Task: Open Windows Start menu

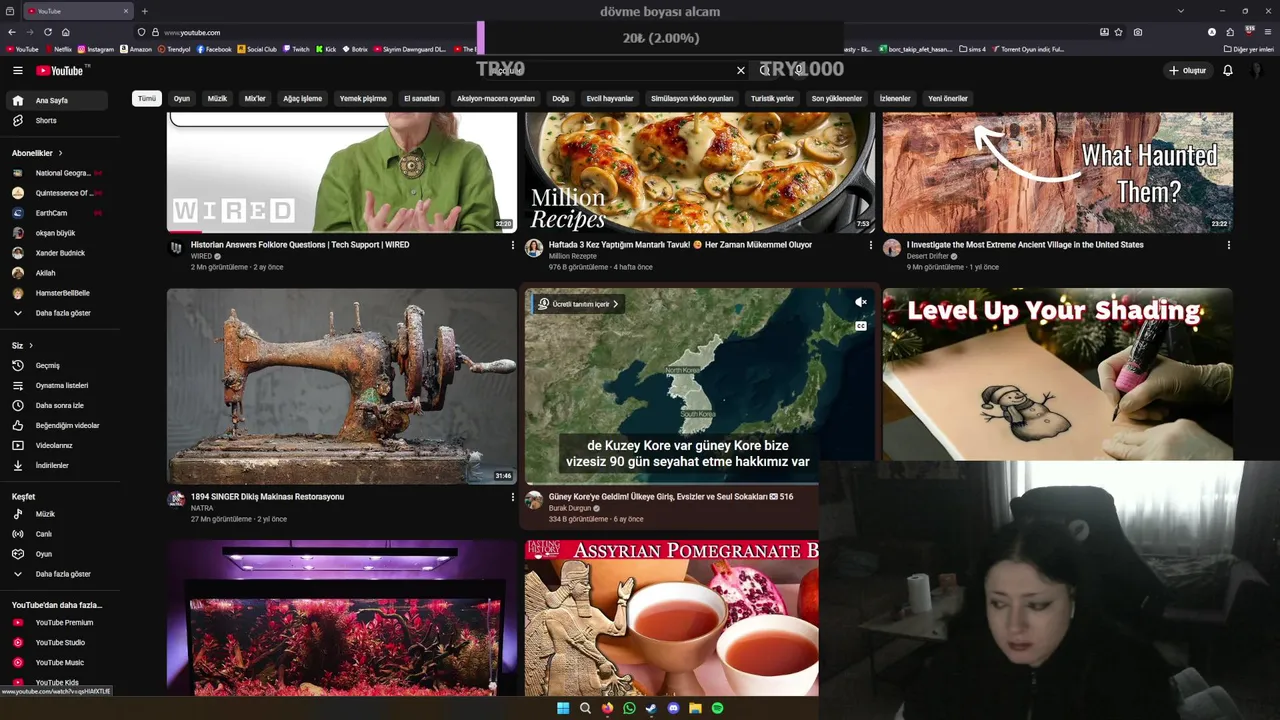Action: point(563,708)
